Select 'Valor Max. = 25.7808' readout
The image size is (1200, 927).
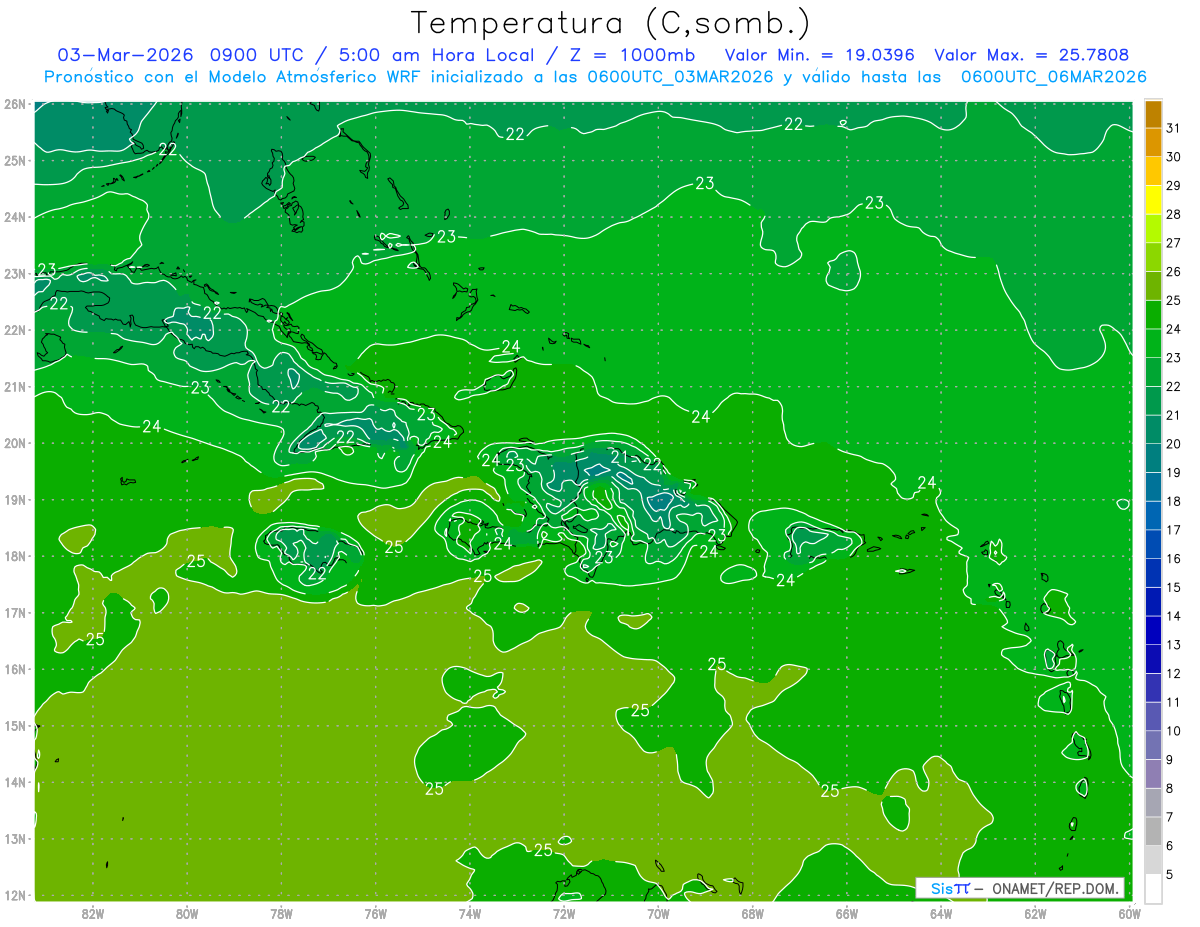[x=1031, y=55]
